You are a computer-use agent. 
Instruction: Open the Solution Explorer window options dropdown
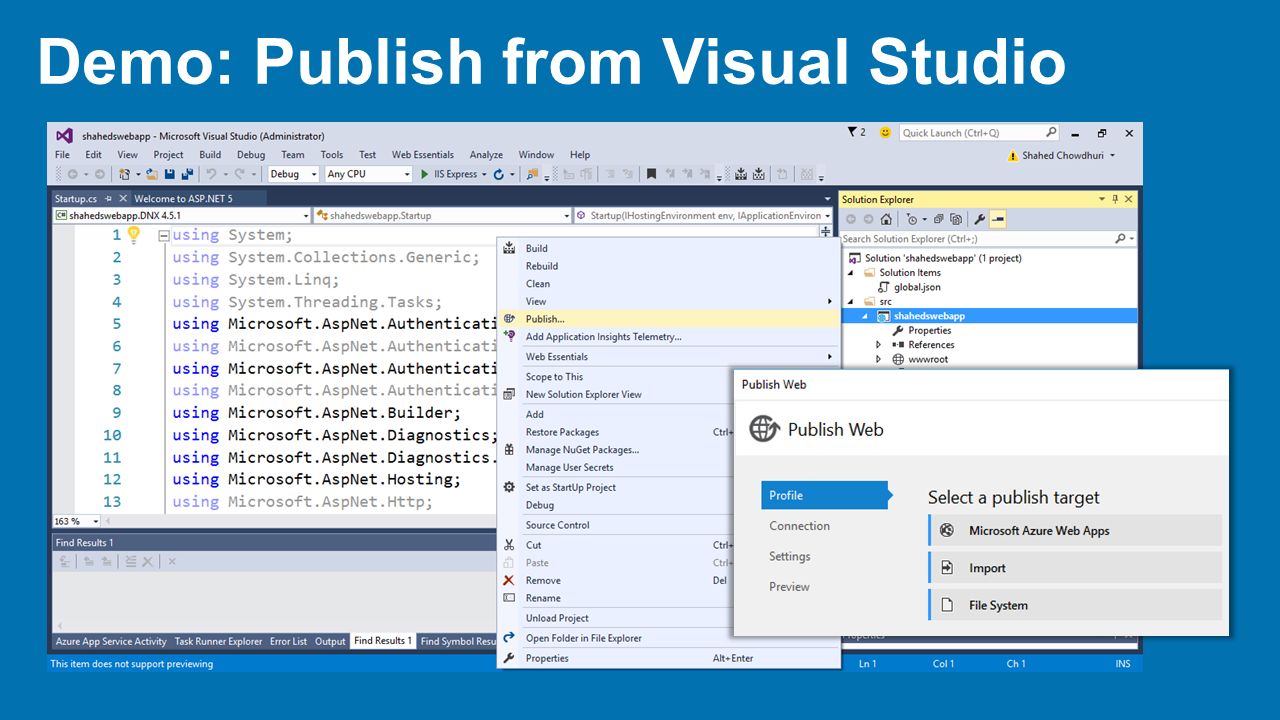tap(1102, 199)
